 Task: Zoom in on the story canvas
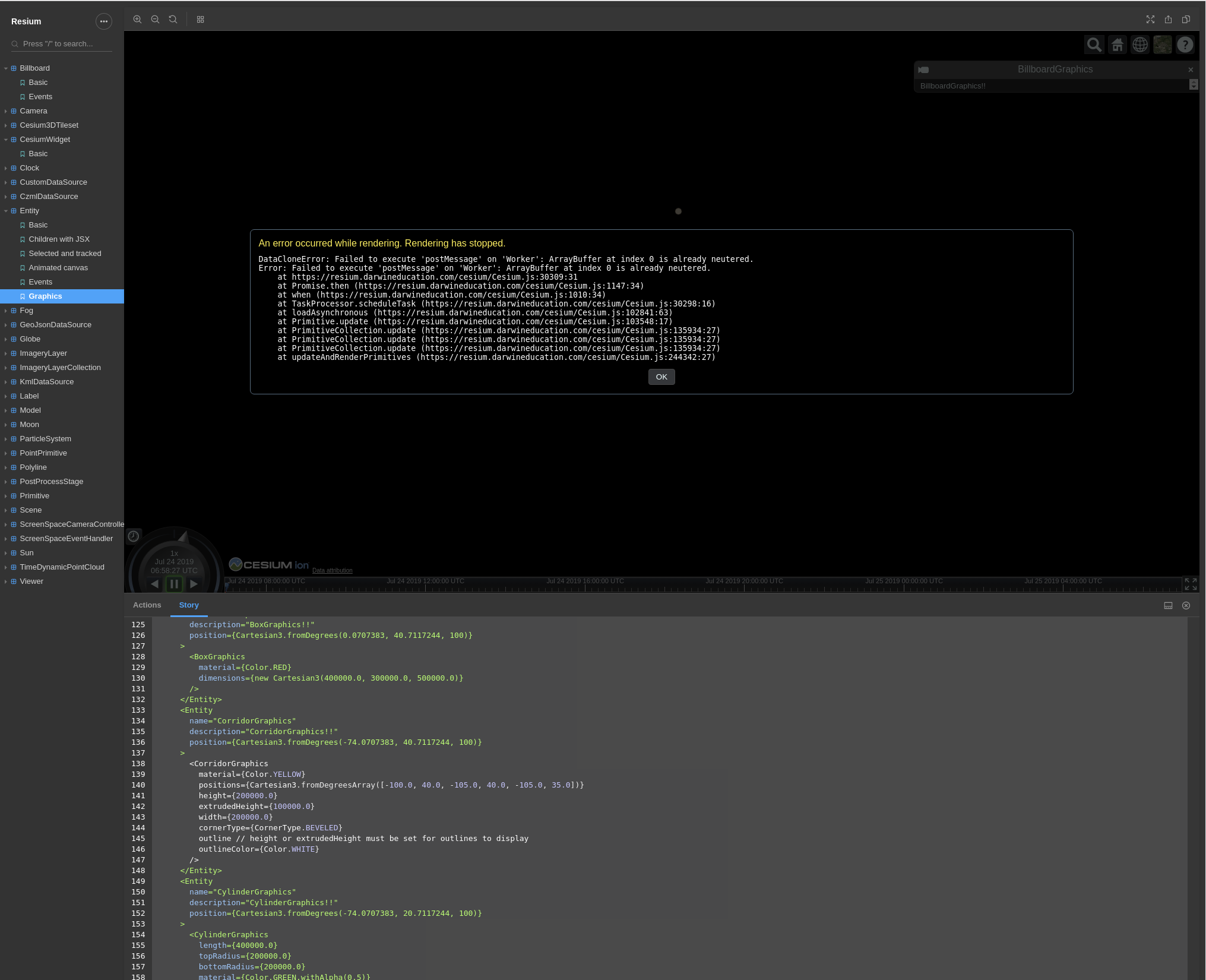click(137, 19)
